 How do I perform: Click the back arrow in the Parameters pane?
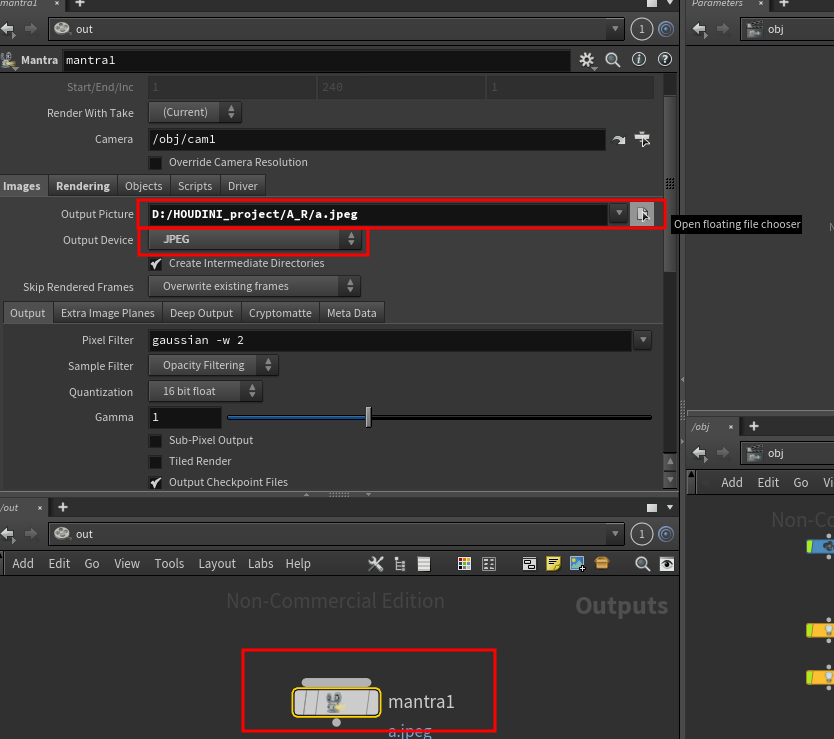[x=699, y=29]
